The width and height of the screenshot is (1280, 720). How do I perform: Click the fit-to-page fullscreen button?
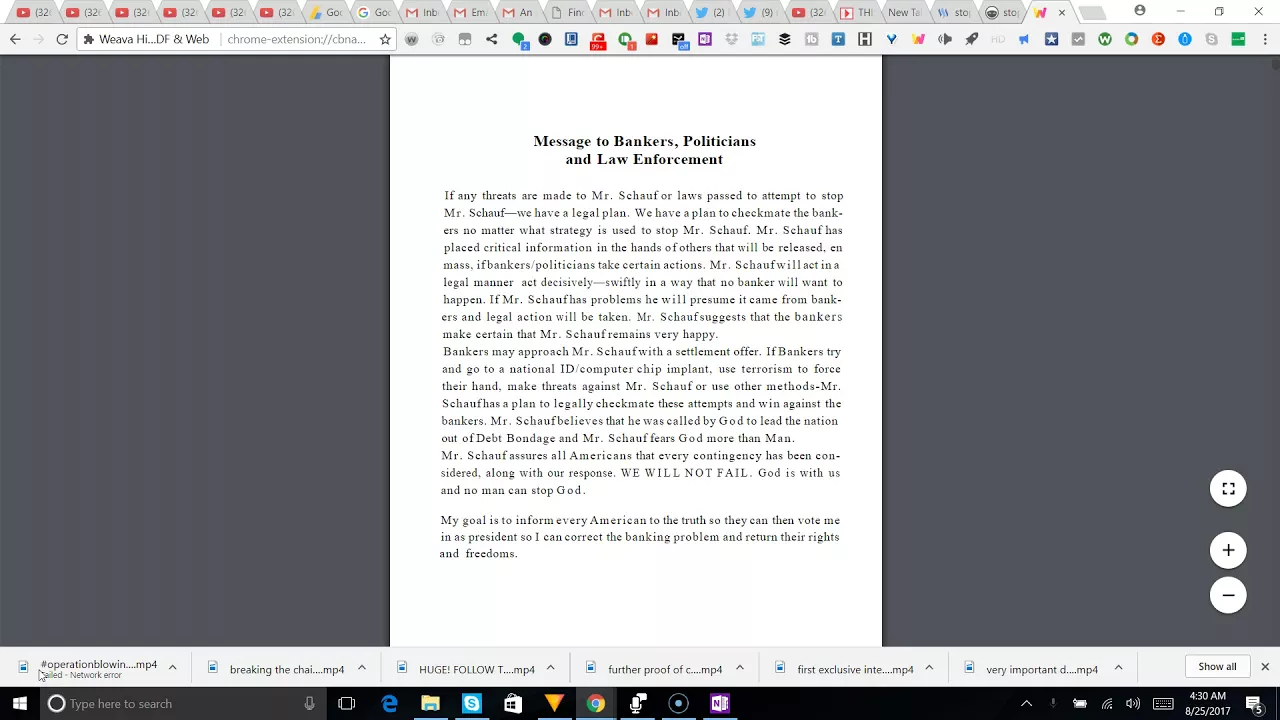tap(1228, 489)
